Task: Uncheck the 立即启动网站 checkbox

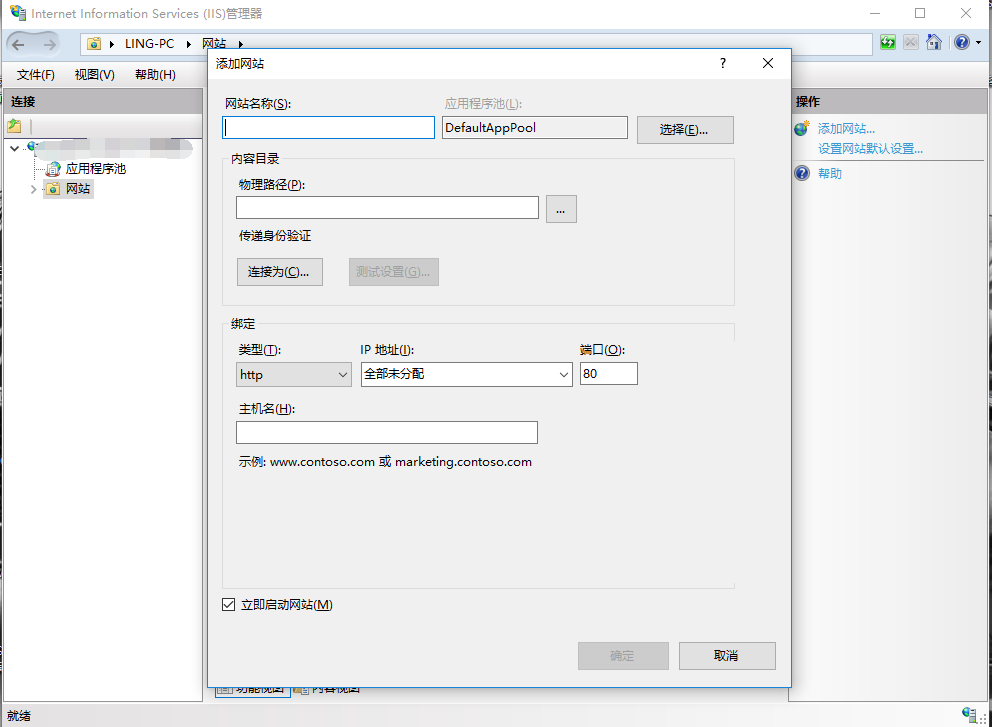Action: (229, 605)
